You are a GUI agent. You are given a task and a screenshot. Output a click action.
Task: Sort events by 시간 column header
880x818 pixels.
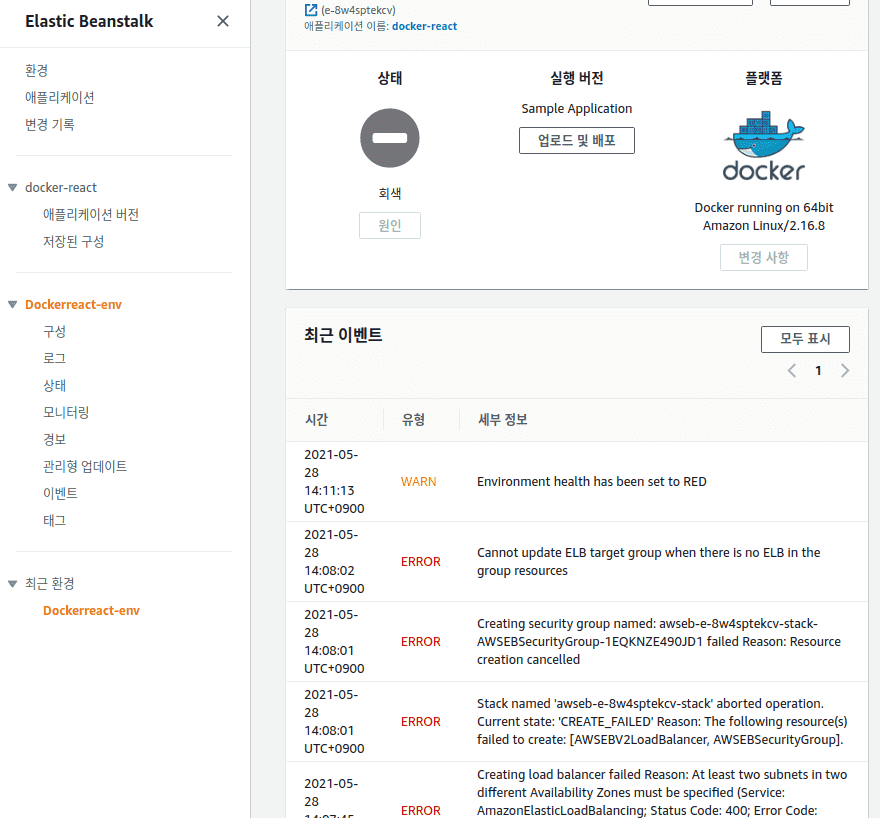(x=316, y=420)
